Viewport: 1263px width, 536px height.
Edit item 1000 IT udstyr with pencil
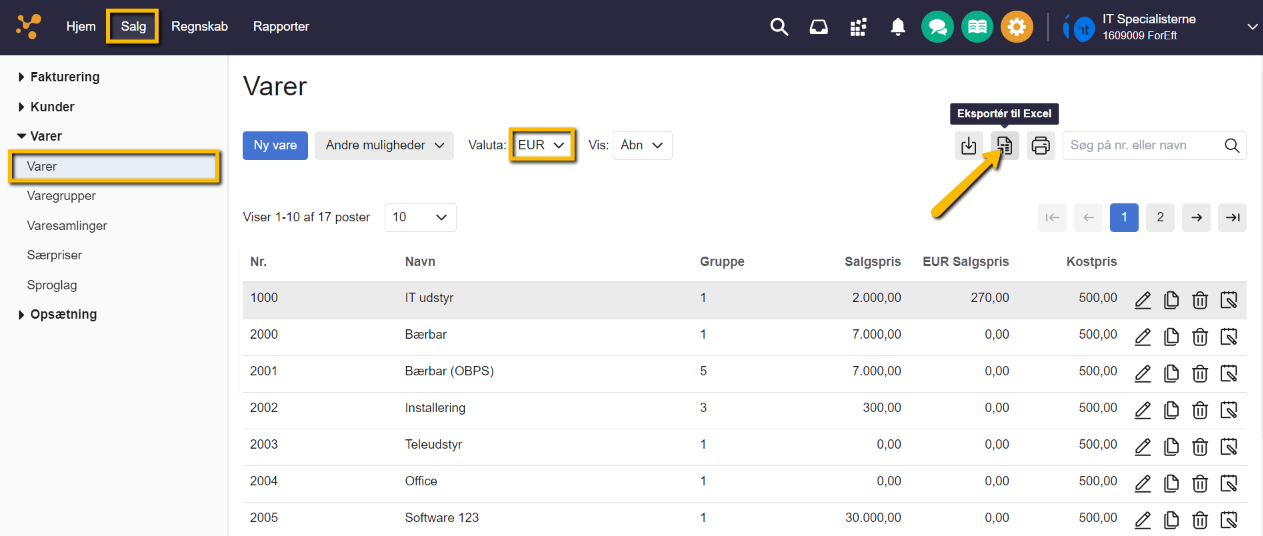1143,300
